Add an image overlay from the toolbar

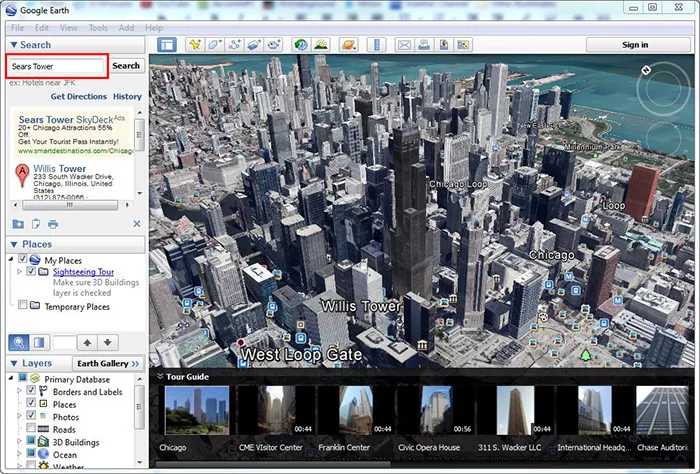(x=254, y=45)
